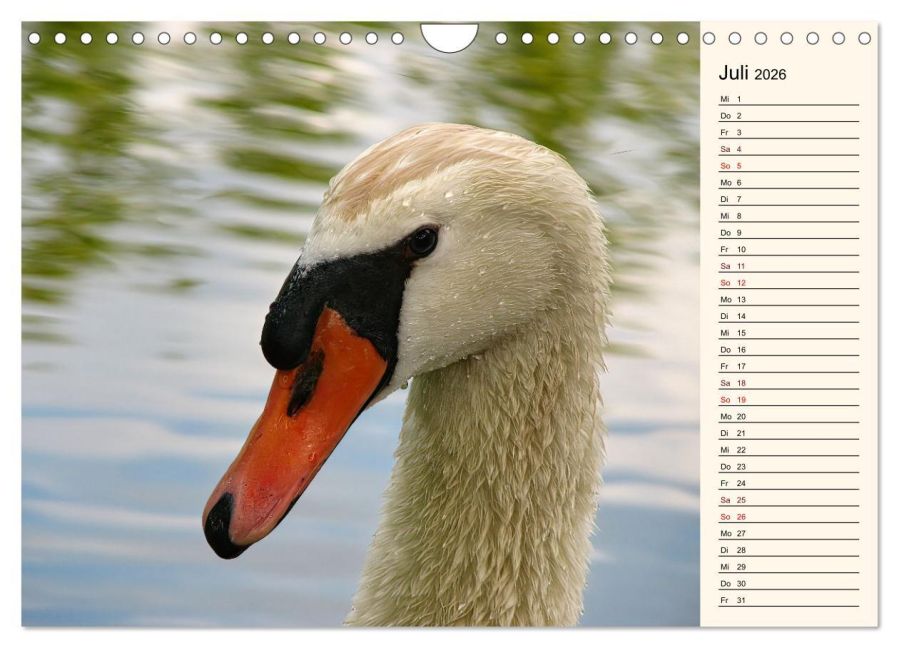Click the Sa 25 date row

[789, 500]
